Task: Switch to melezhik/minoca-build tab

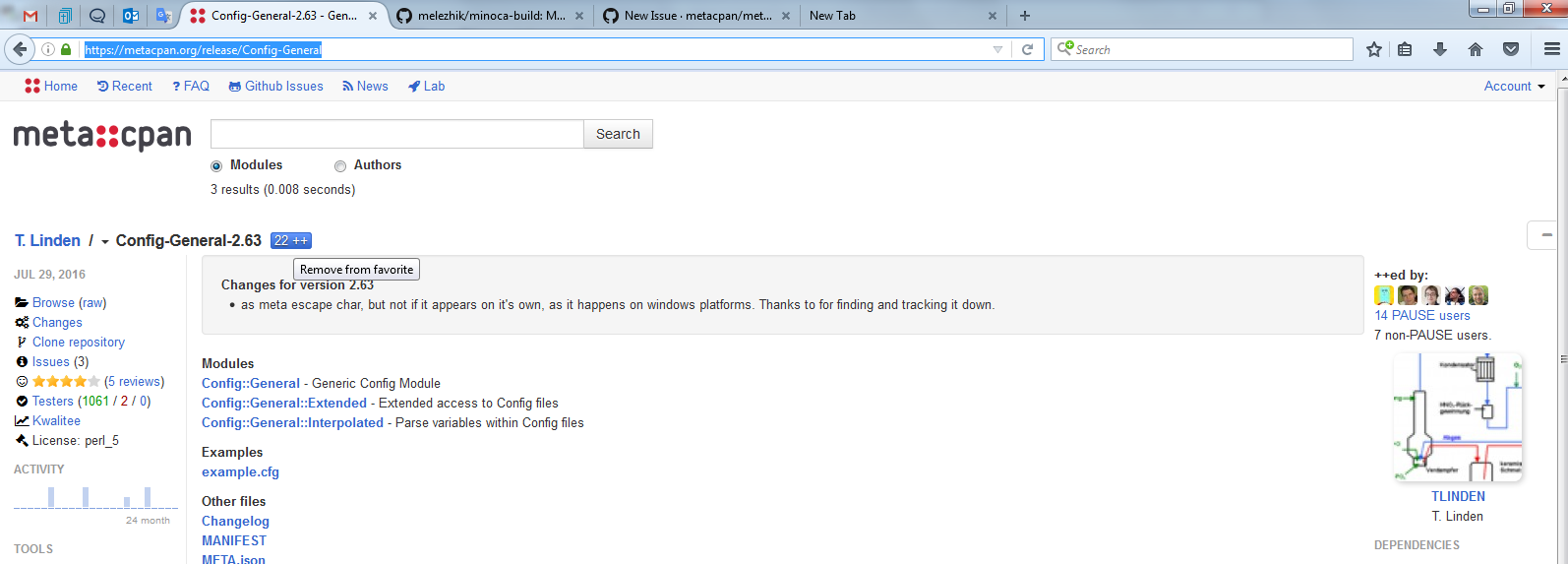Action: (x=489, y=16)
